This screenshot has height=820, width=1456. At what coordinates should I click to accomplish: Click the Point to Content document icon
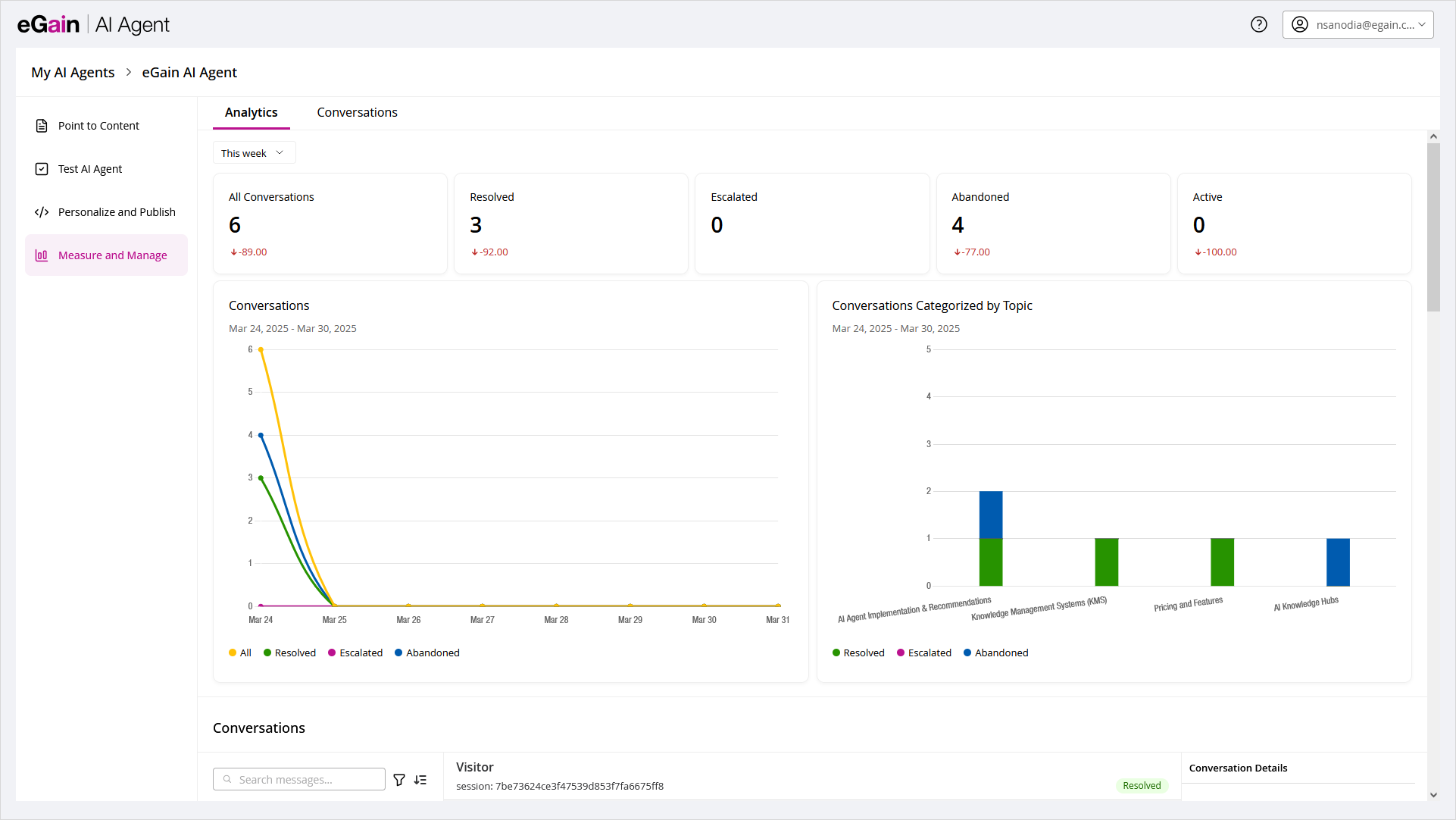pos(42,126)
